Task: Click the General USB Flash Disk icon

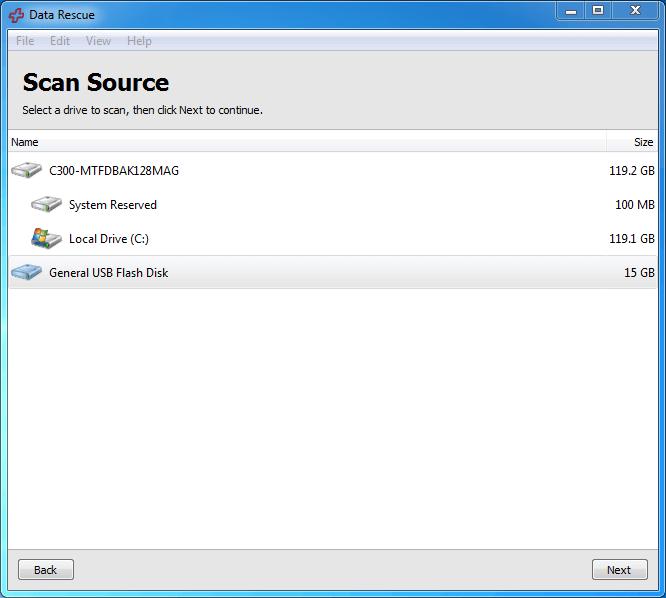Action: (26, 272)
